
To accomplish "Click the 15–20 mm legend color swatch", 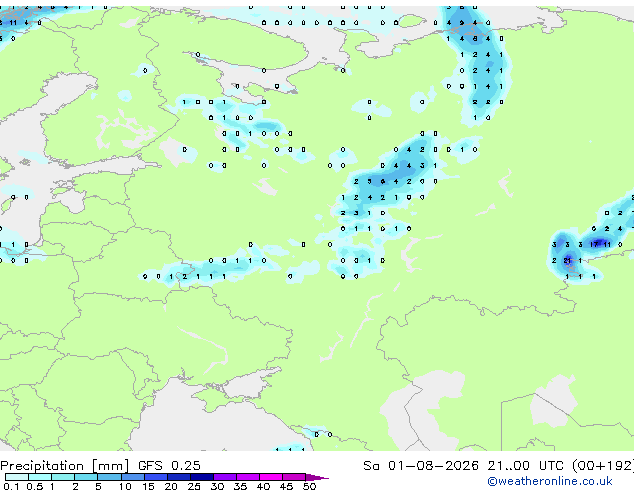I will click(x=155, y=477).
